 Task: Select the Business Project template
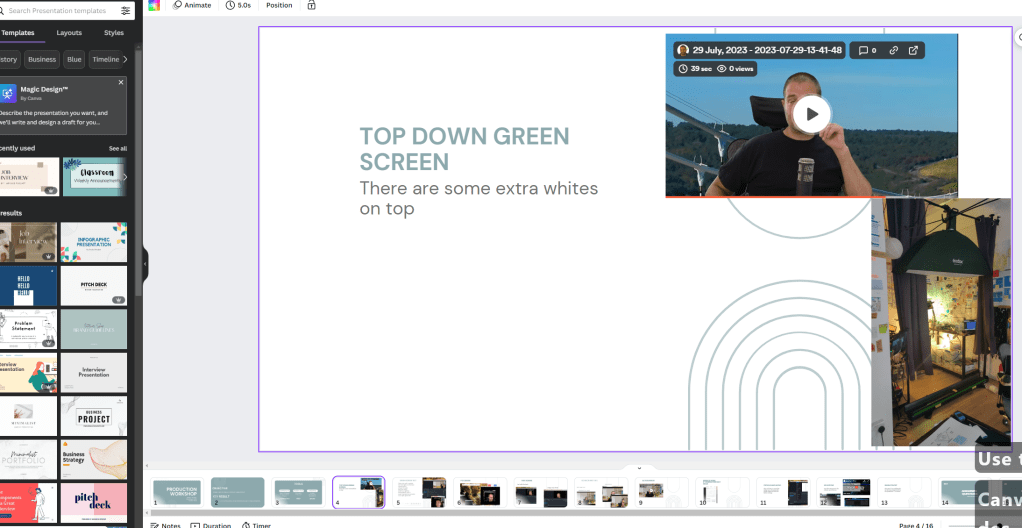(x=94, y=416)
